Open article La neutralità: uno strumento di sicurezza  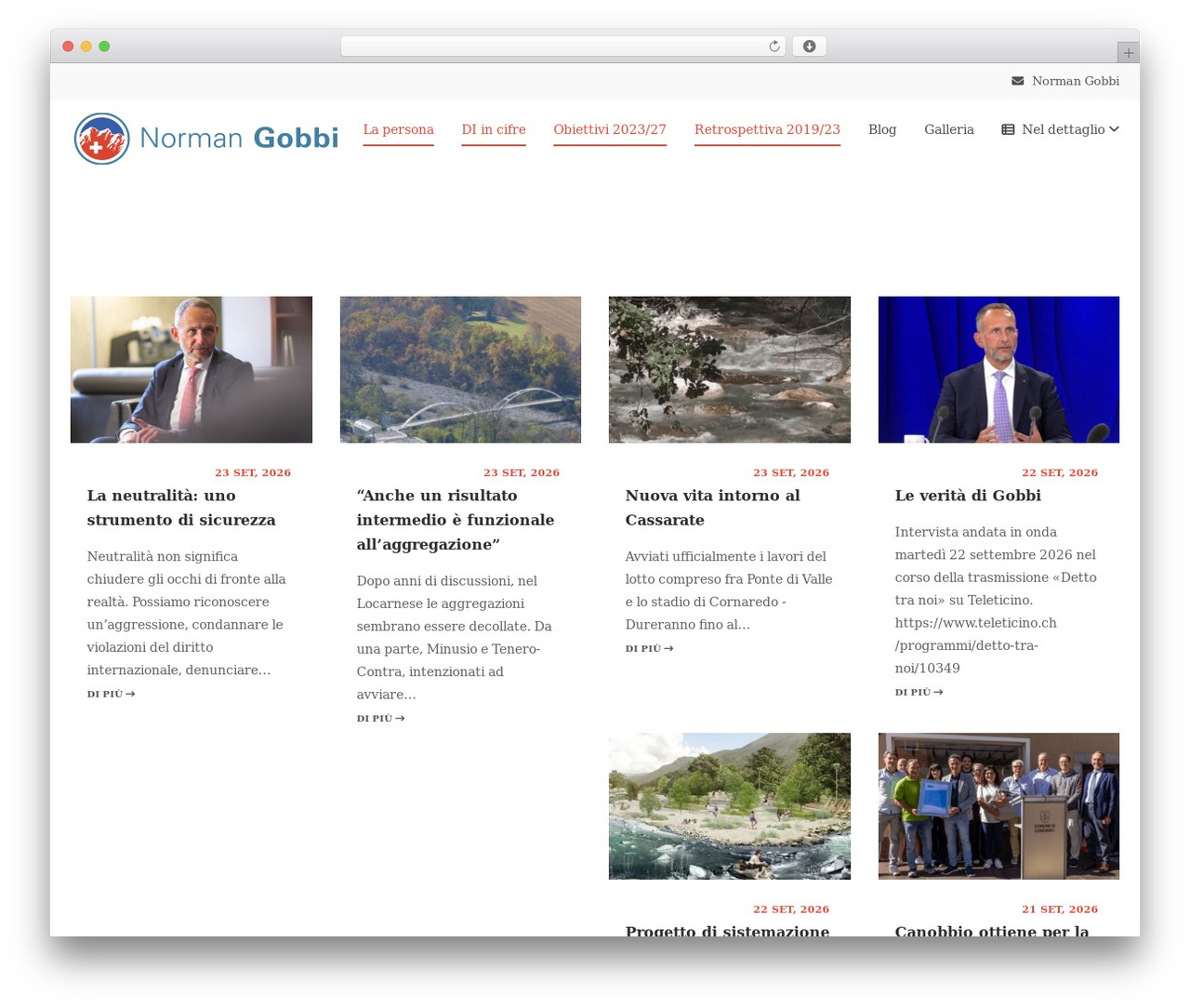click(181, 508)
